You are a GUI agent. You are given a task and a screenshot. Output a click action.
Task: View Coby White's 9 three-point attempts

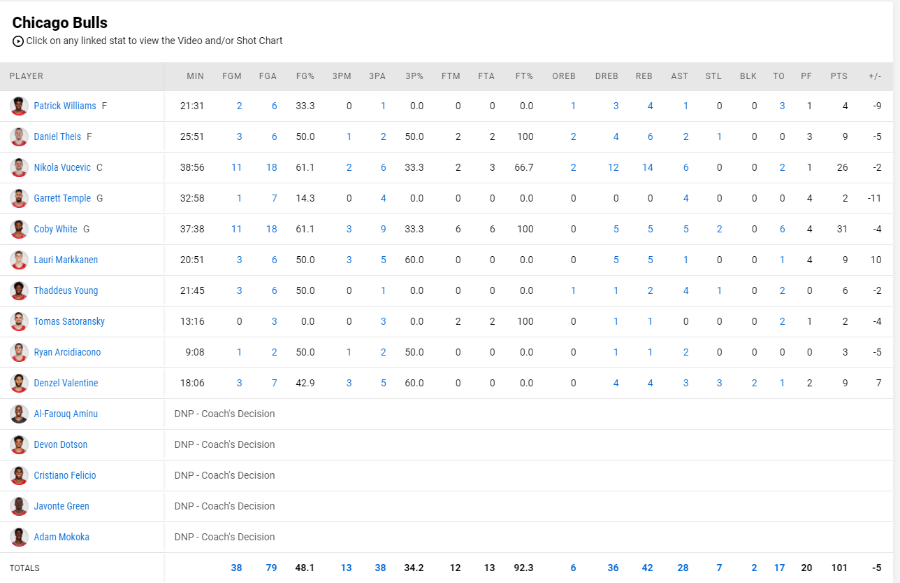(383, 229)
